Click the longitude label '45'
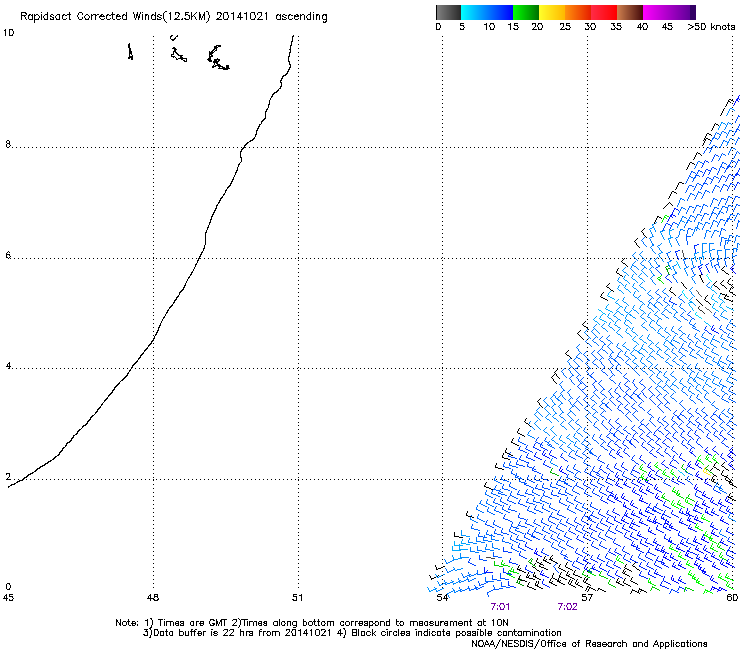The image size is (740, 650). pyautogui.click(x=8, y=598)
